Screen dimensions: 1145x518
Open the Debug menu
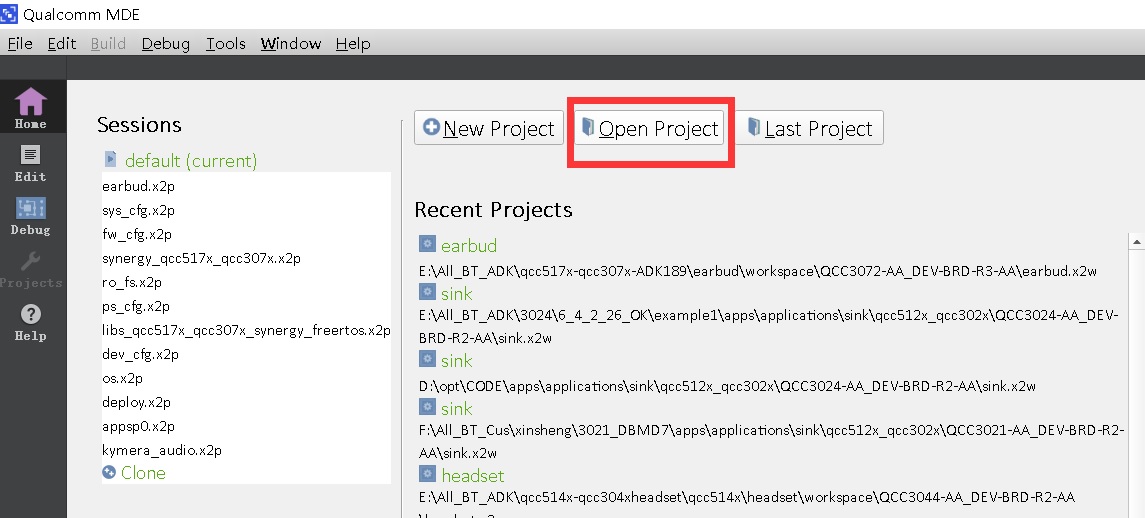[x=166, y=44]
